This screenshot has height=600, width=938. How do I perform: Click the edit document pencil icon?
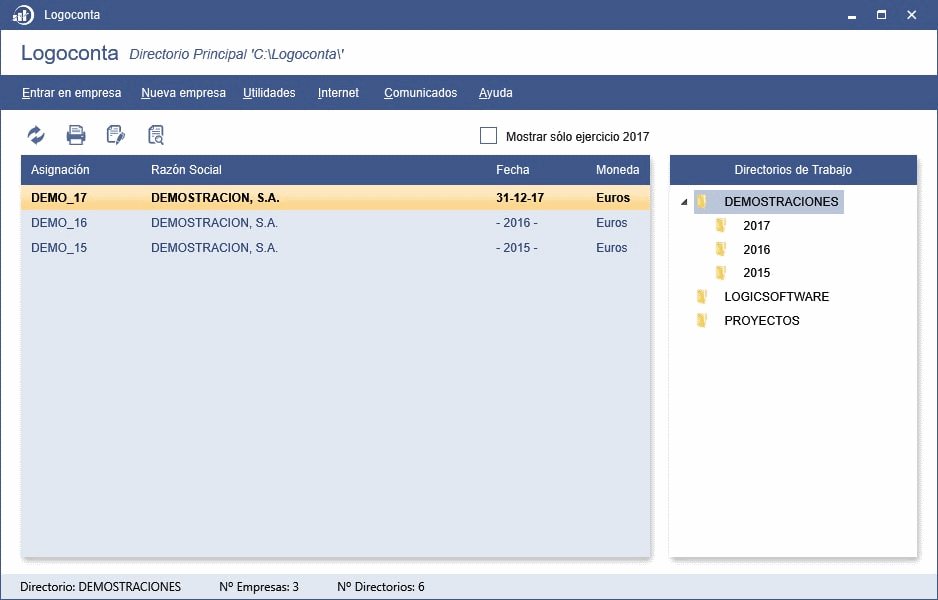pos(116,135)
